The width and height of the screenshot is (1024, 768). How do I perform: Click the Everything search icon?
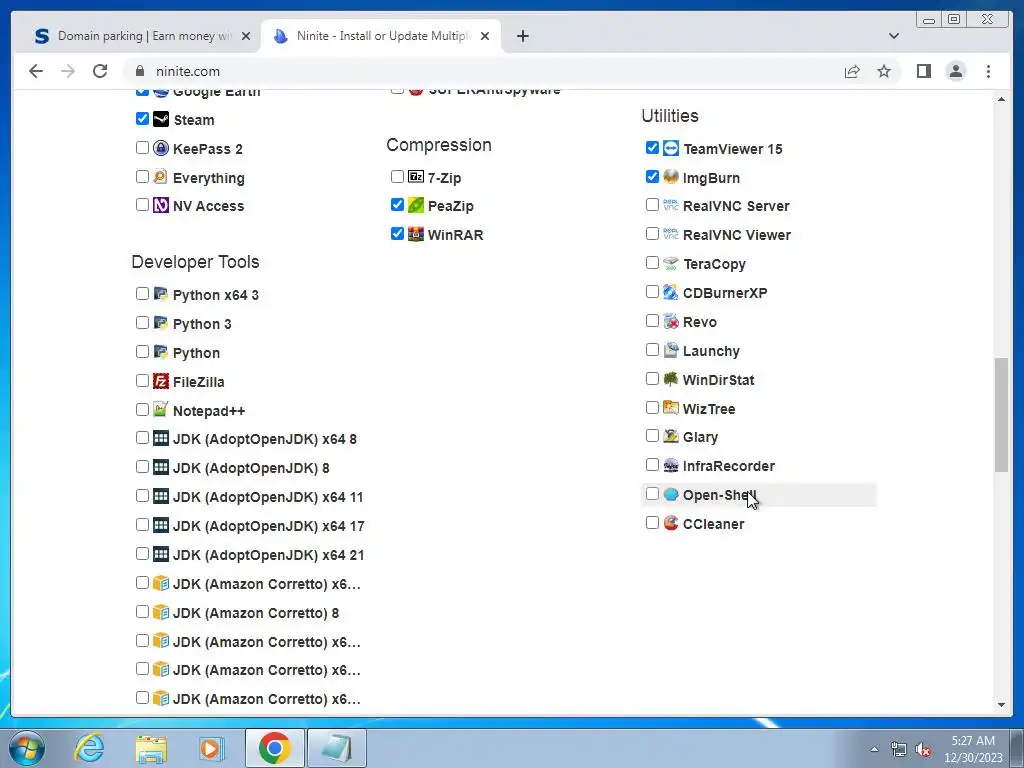point(161,176)
